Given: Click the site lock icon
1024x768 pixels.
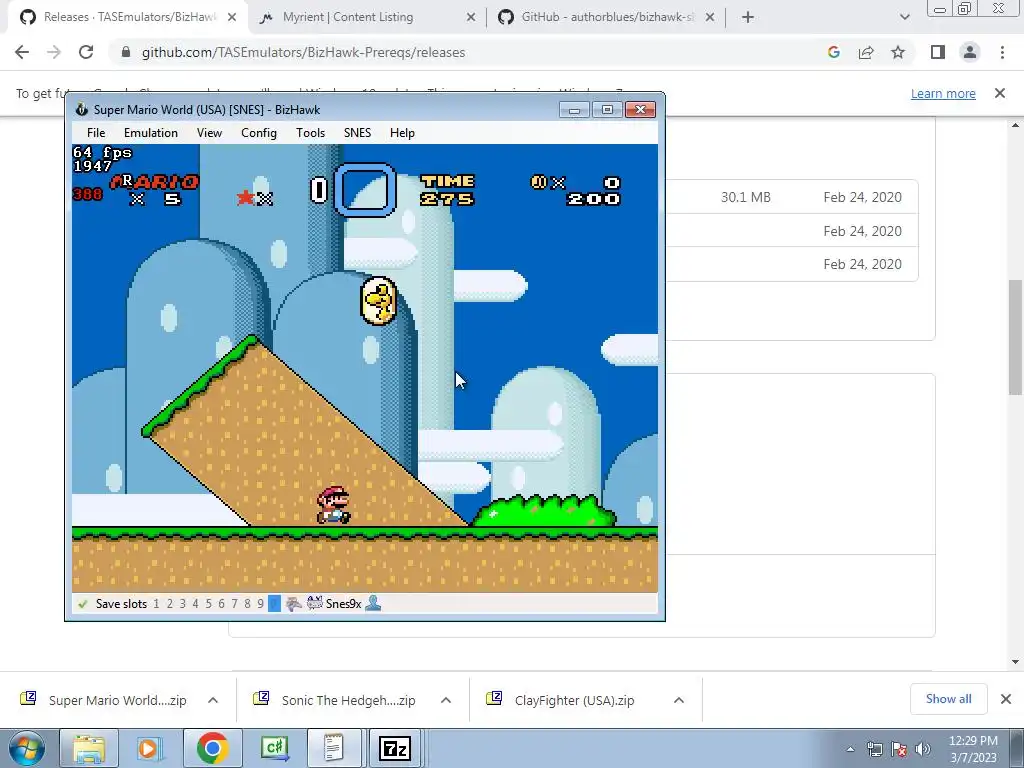Looking at the screenshot, I should point(126,52).
